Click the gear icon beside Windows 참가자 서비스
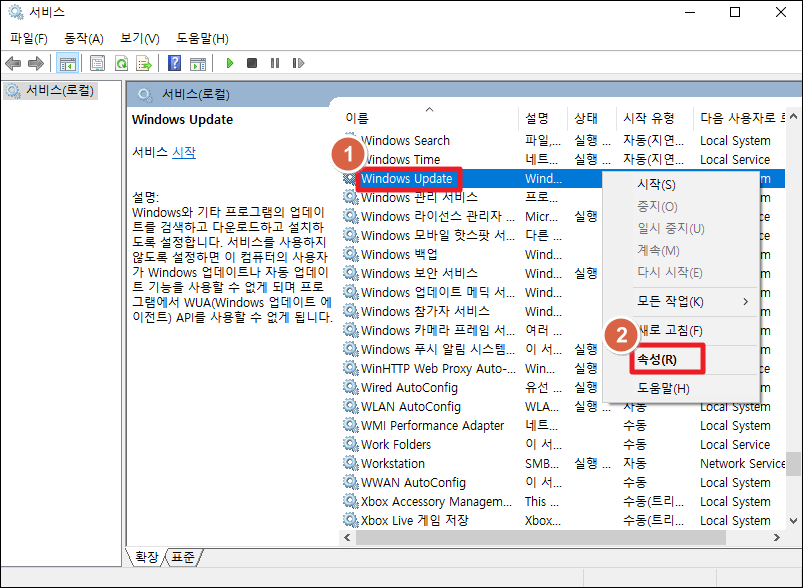803x588 pixels. click(351, 311)
